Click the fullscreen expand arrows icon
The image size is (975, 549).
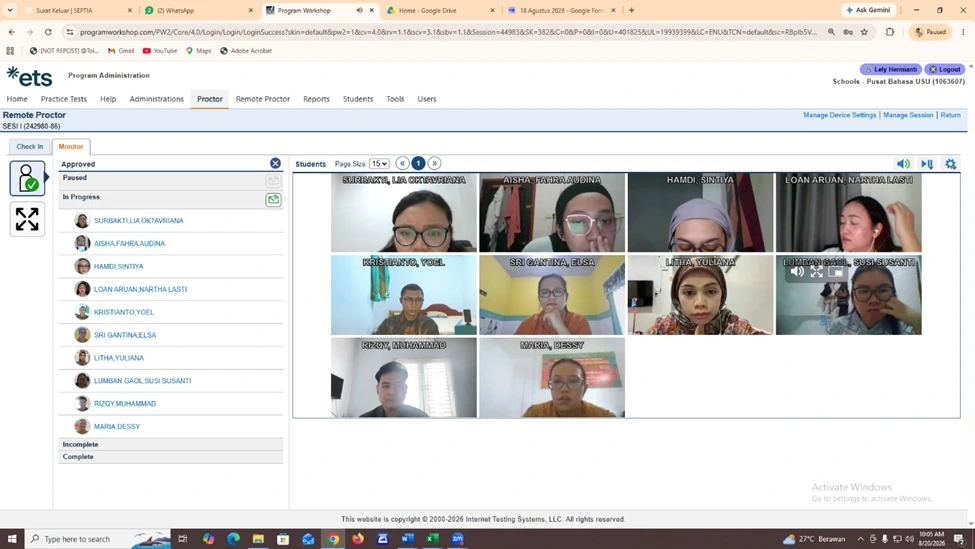tap(27, 219)
